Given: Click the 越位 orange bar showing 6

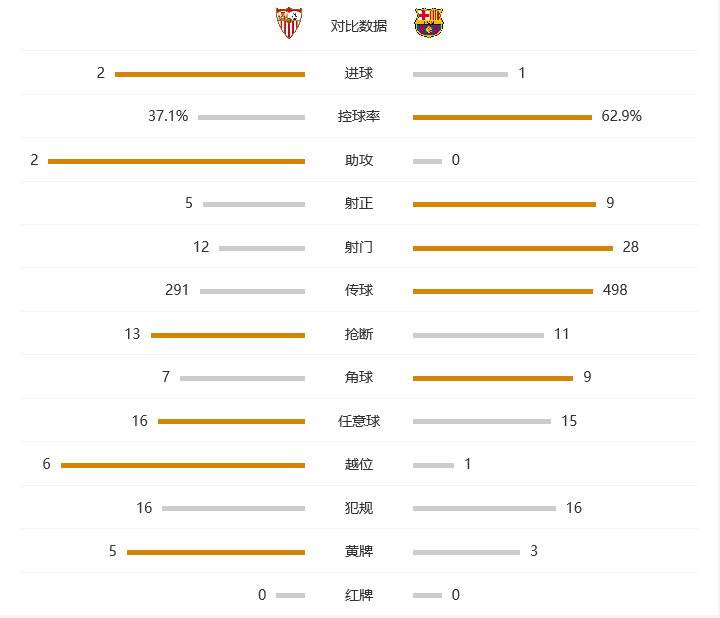Looking at the screenshot, I should click(183, 466).
